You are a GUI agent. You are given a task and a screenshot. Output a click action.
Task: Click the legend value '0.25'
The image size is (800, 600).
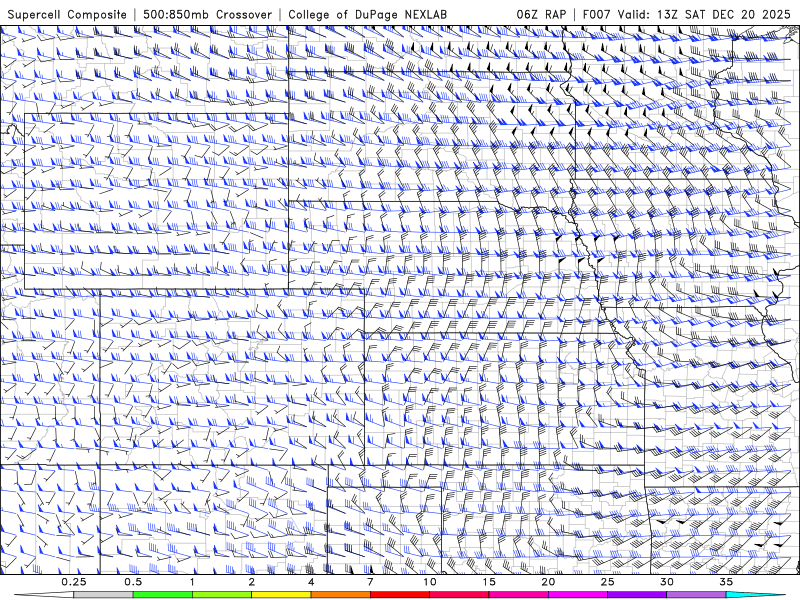pos(74,582)
